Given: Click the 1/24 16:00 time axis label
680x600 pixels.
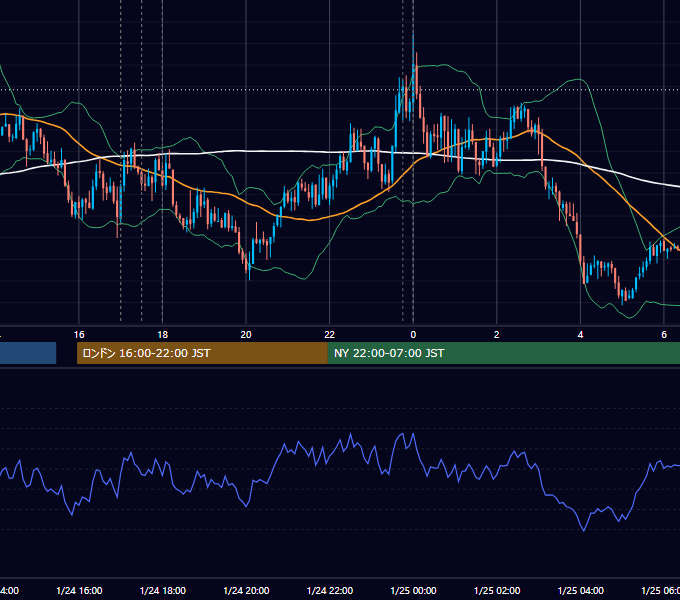Looking at the screenshot, I should coord(79,590).
